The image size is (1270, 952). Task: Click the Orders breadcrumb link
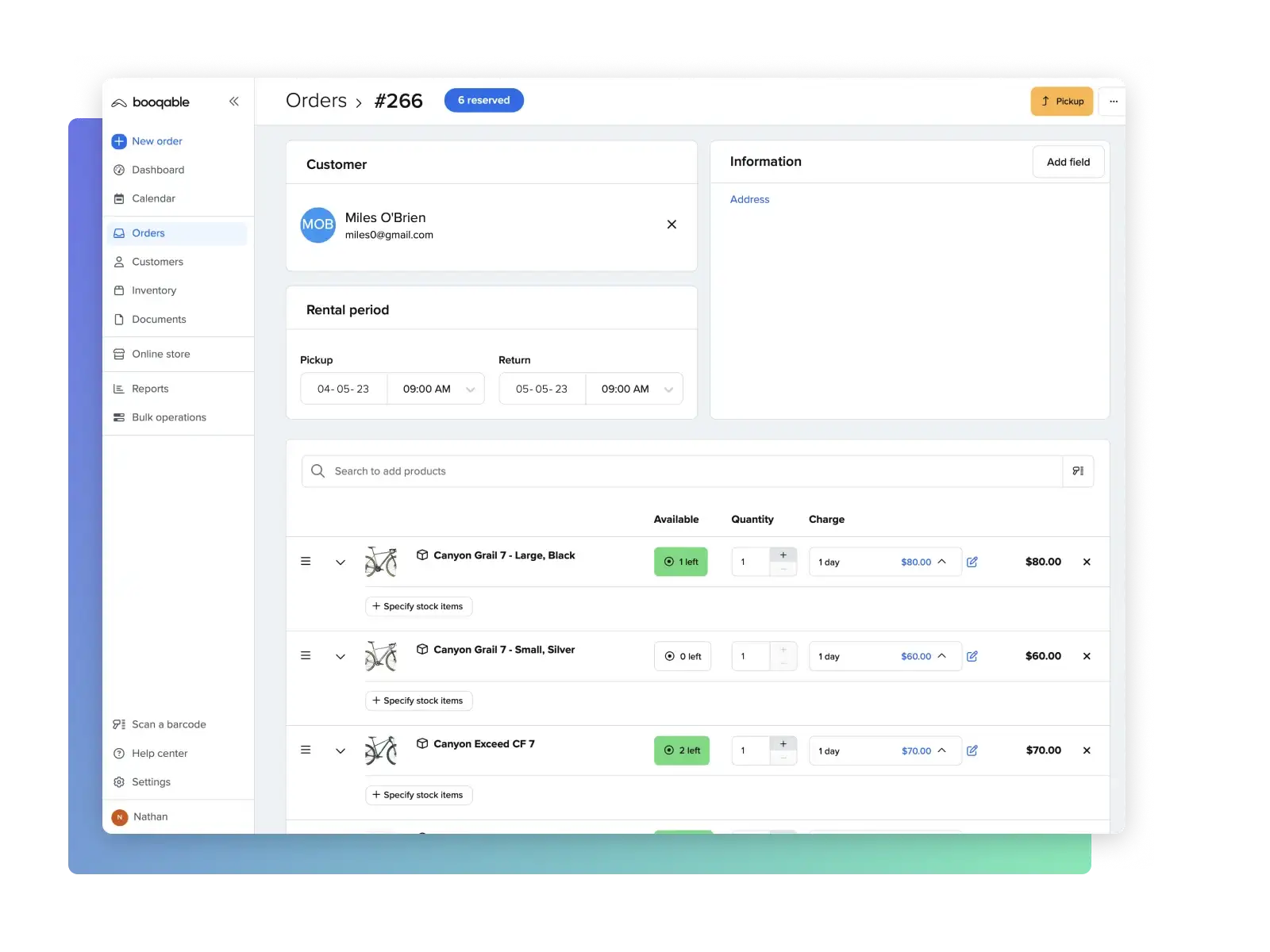coord(316,101)
